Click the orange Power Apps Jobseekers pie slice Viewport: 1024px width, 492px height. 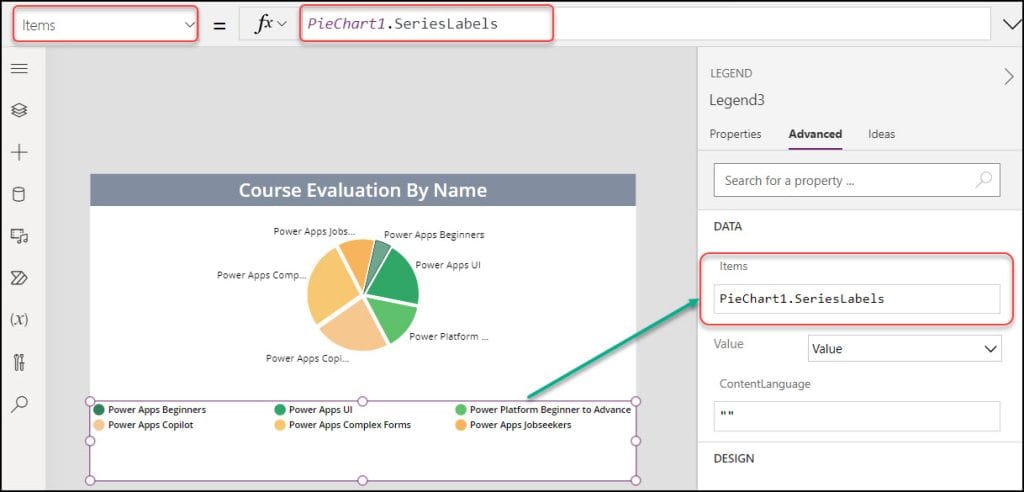pos(358,261)
